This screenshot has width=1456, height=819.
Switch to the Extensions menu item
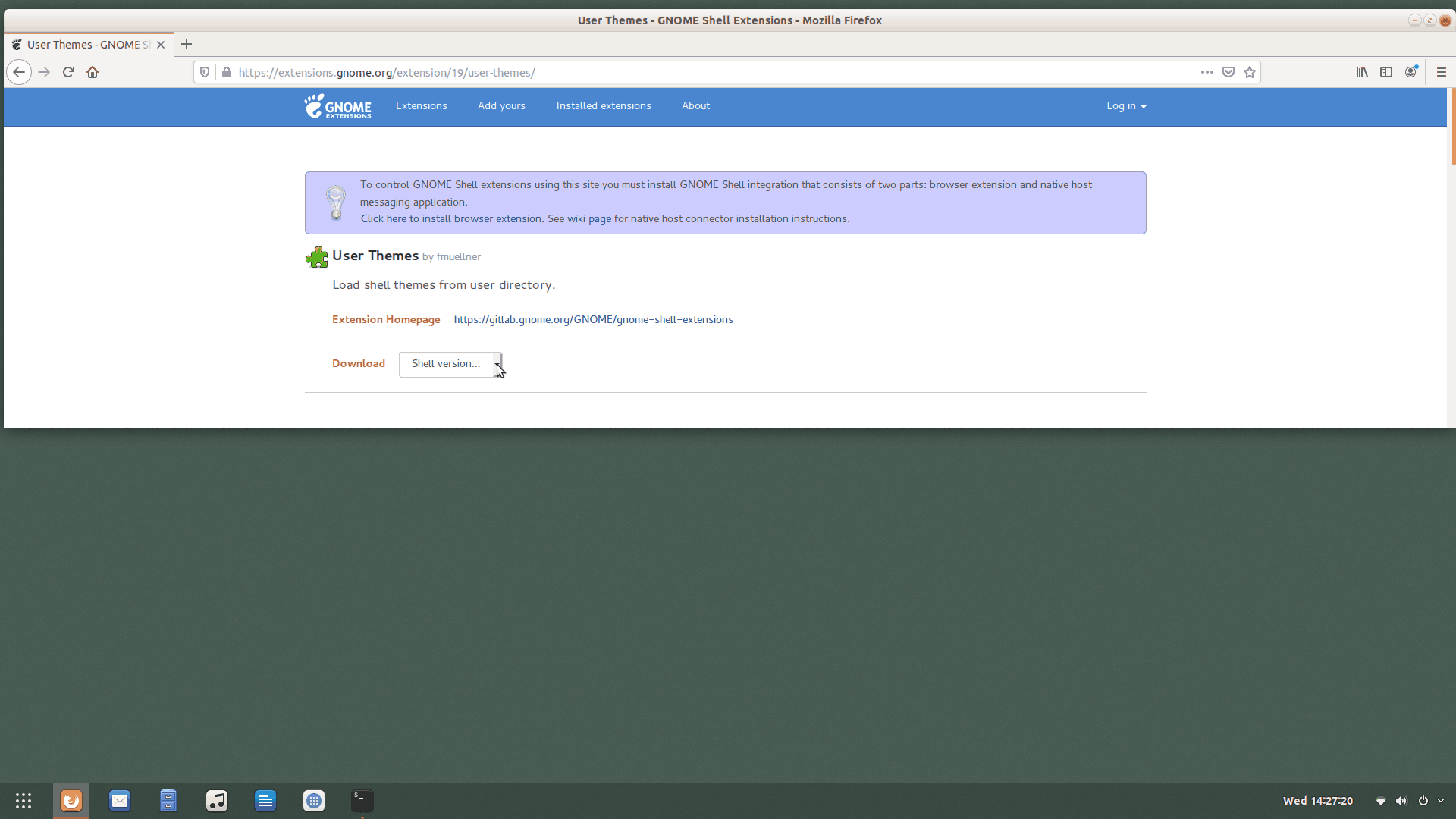click(421, 106)
